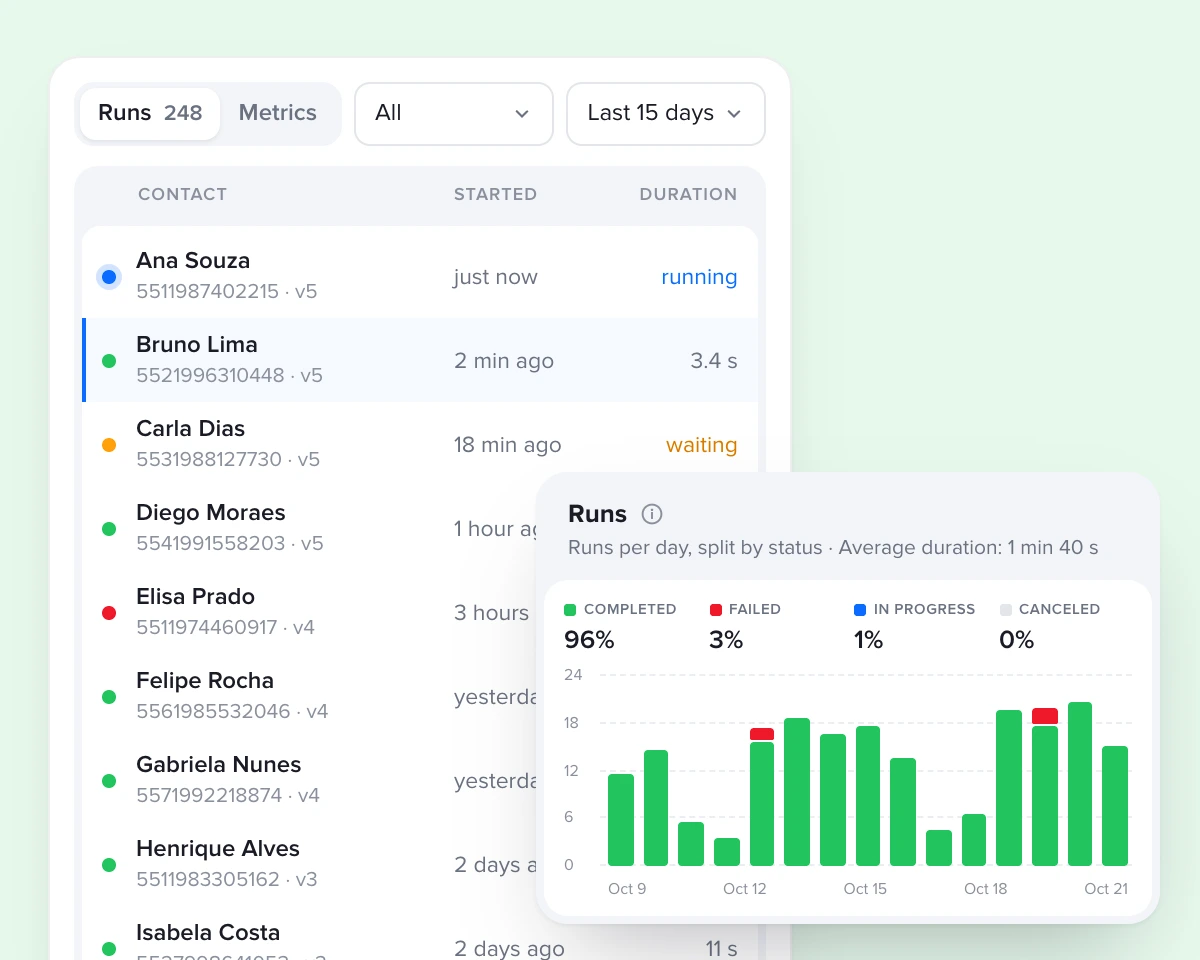Click the '18 min ago' started time
The image size is (1200, 960).
click(x=508, y=445)
